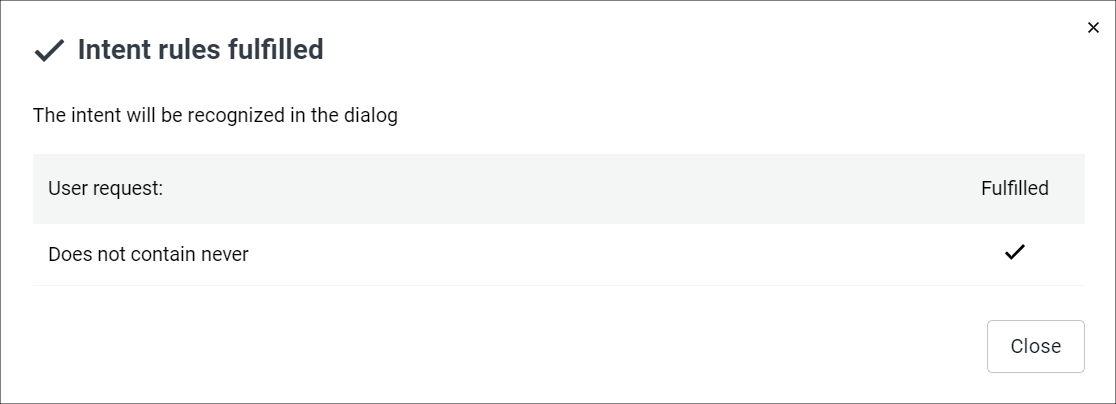Click the "intent will be recognized" description text
The image size is (1116, 404).
click(x=215, y=115)
